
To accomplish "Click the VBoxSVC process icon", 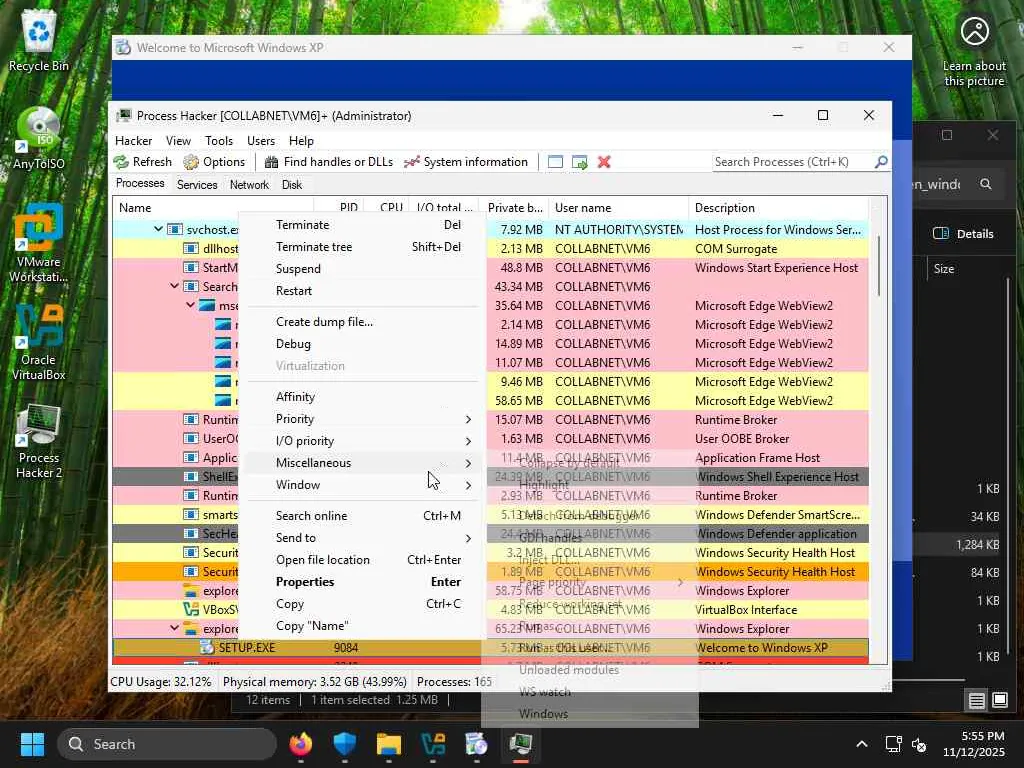I will [x=191, y=609].
